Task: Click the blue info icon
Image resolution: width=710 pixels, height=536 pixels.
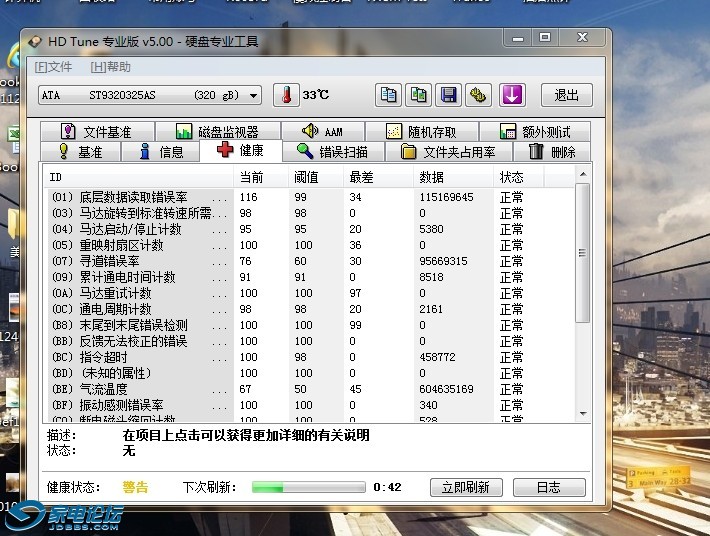Action: pyautogui.click(x=144, y=151)
